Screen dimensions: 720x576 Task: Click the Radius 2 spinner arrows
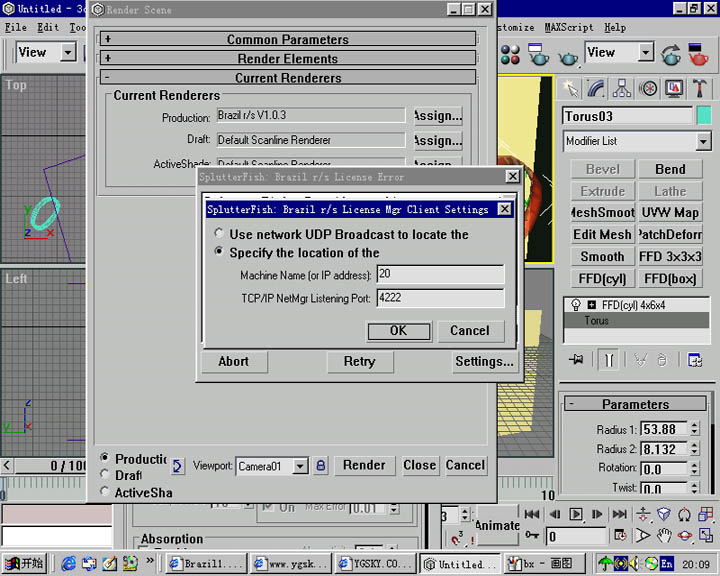pos(694,448)
